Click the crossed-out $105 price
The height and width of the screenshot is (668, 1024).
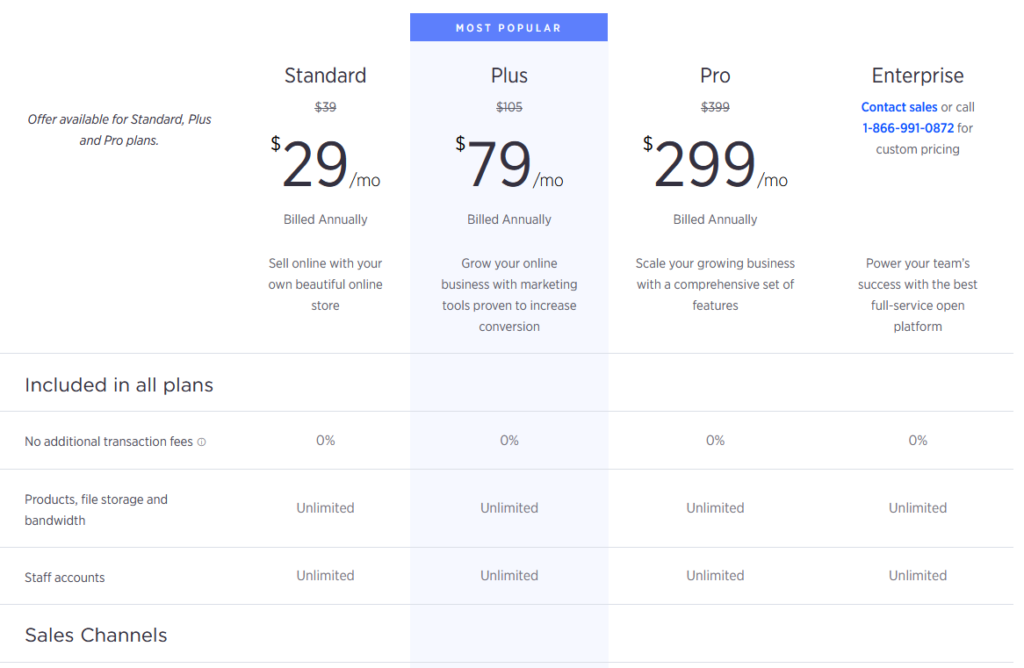click(509, 107)
